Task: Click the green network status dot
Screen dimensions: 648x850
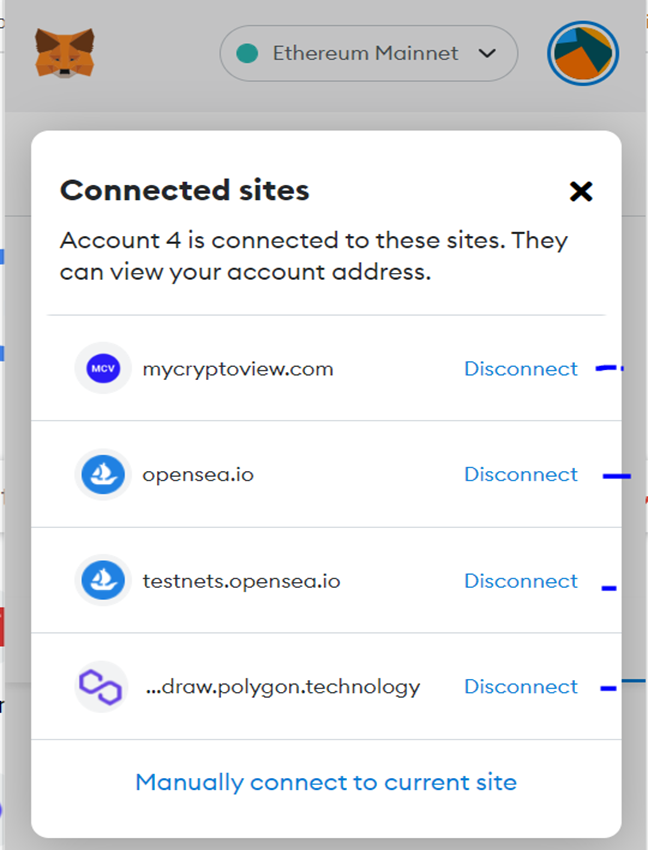Action: click(247, 53)
